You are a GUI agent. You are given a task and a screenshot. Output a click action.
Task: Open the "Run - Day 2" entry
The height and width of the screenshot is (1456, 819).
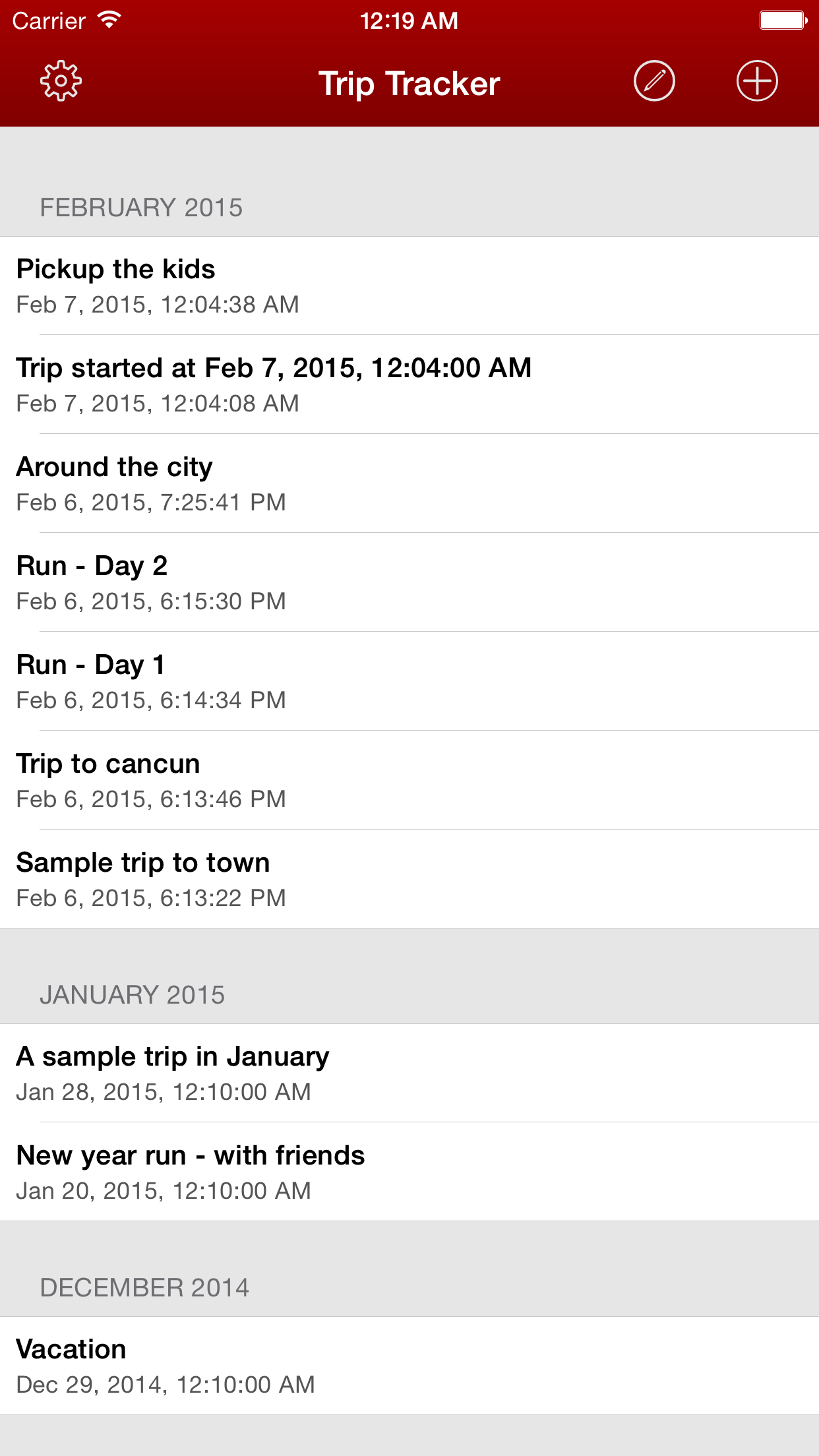[x=409, y=582]
